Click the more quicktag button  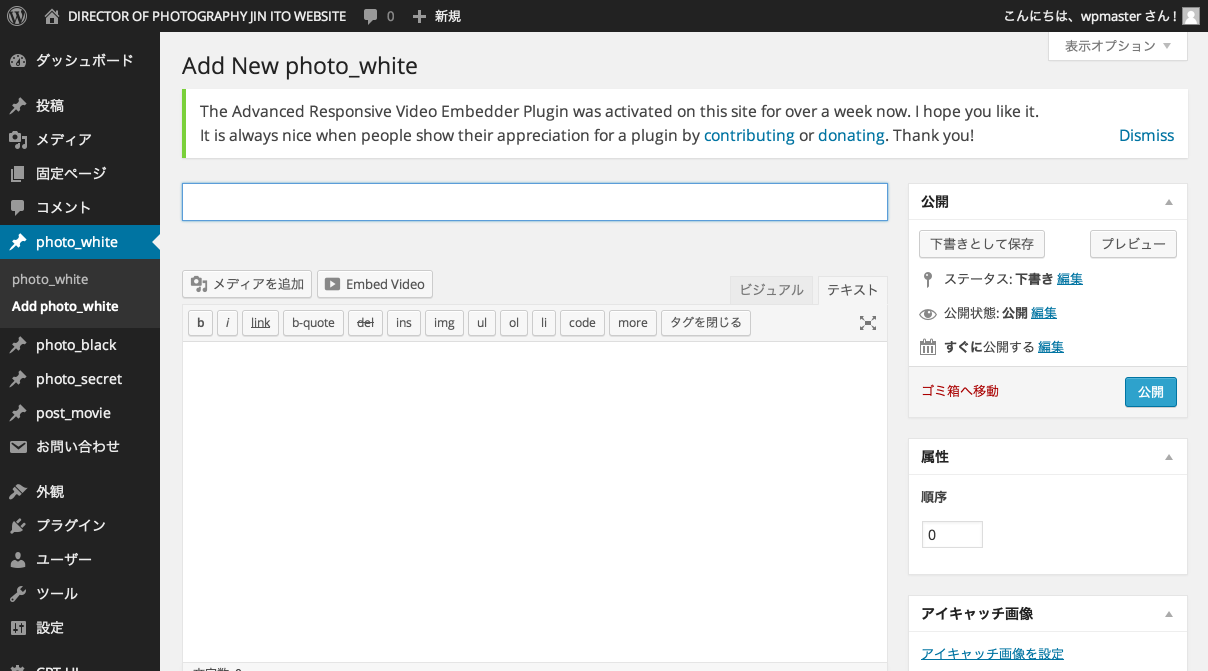click(632, 323)
